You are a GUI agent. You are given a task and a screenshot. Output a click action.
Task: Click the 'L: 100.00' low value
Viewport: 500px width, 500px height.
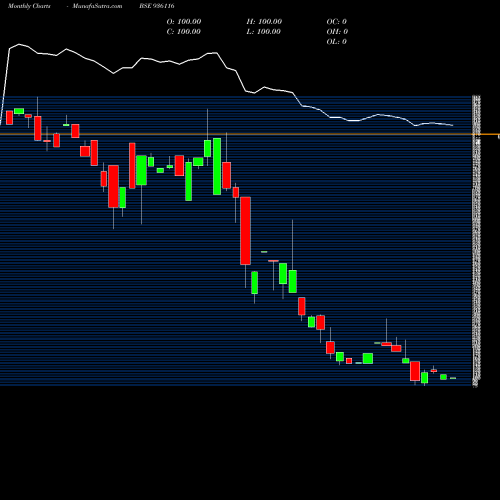(264, 32)
